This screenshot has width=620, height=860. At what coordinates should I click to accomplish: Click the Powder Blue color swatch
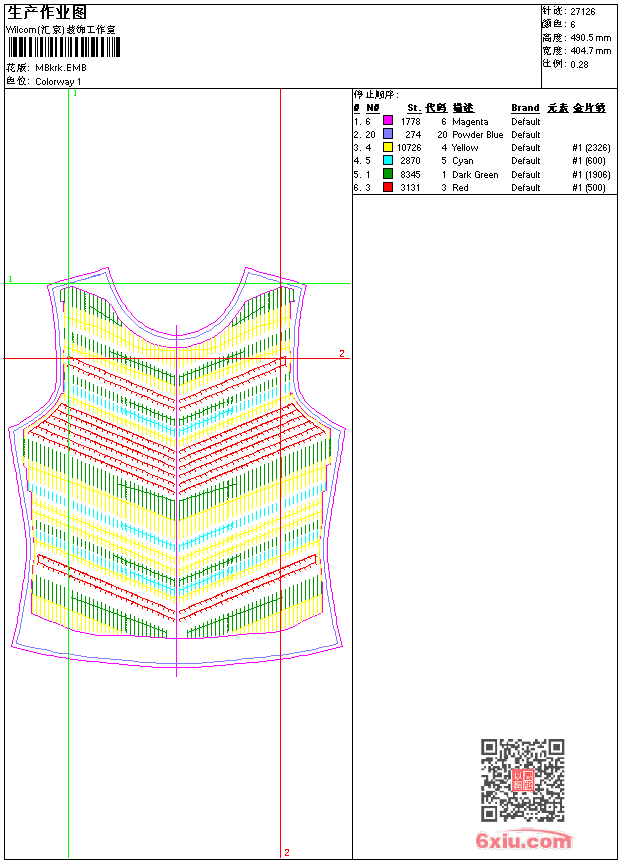[x=388, y=134]
